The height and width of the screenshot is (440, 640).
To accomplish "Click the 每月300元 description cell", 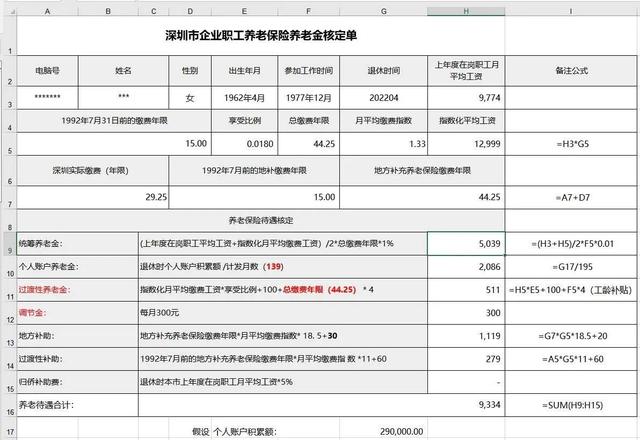I will point(283,313).
